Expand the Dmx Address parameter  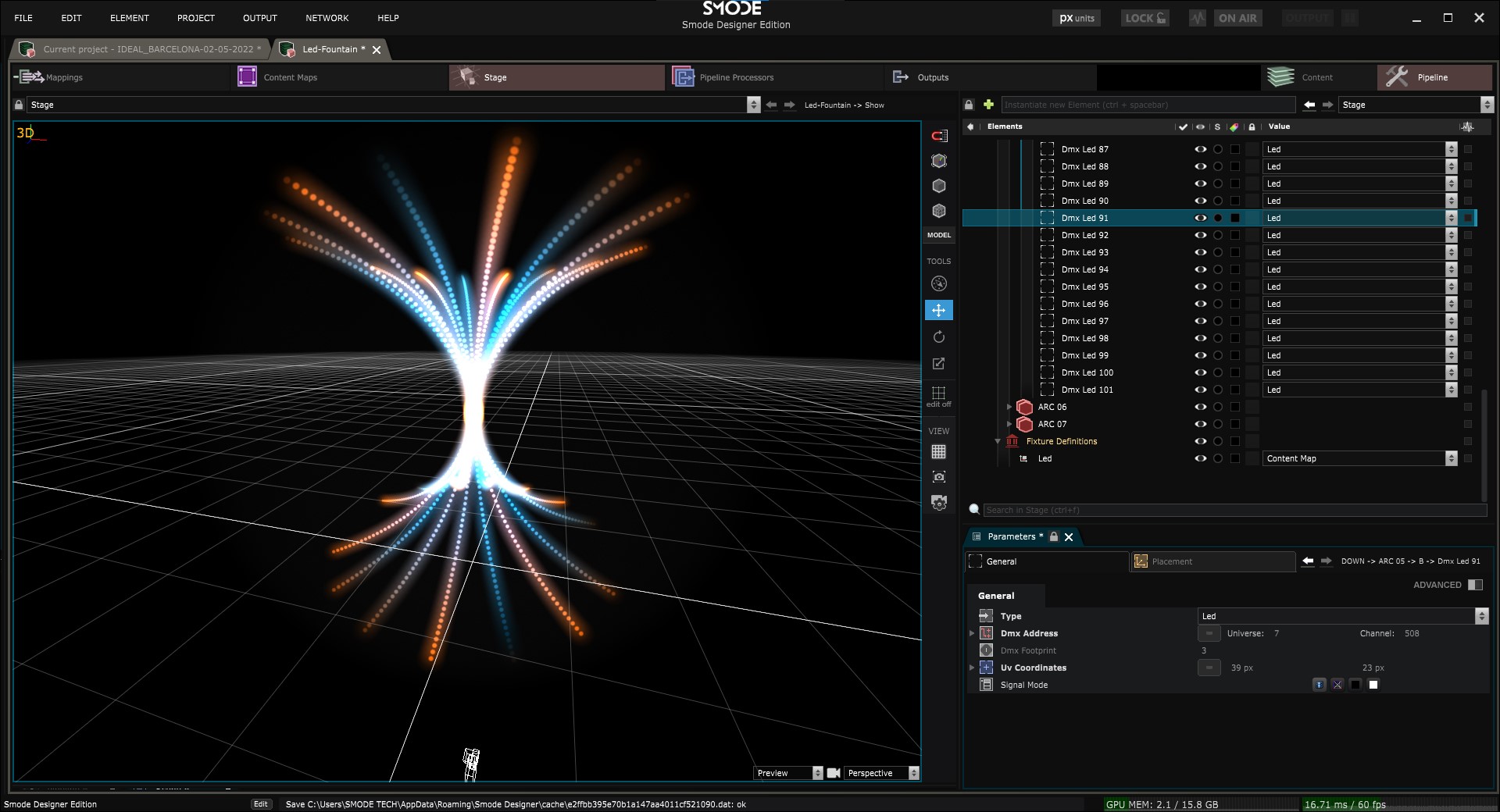972,633
